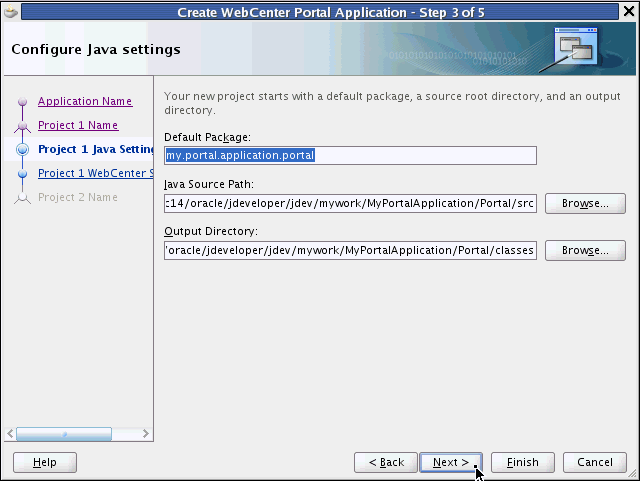Click the horizontal scrollbar thumb in step list

click(x=64, y=434)
